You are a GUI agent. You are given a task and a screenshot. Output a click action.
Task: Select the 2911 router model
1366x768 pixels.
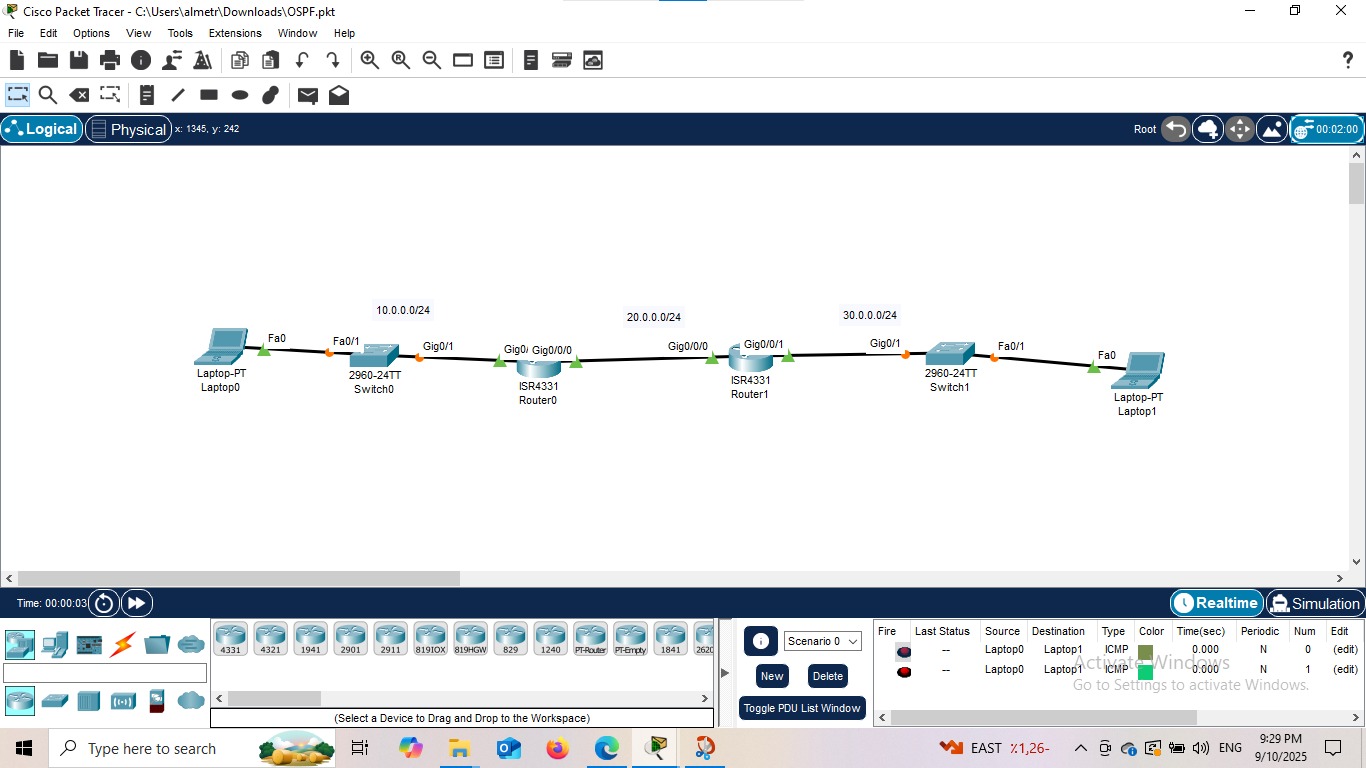(391, 639)
